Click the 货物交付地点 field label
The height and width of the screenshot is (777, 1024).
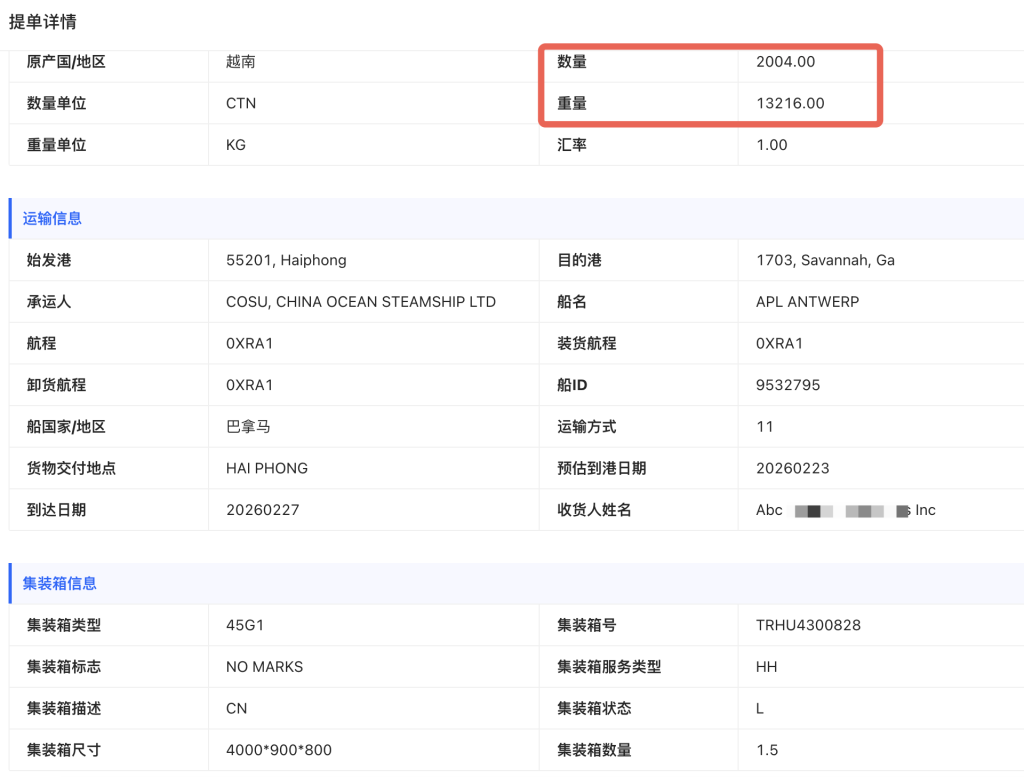pos(71,468)
